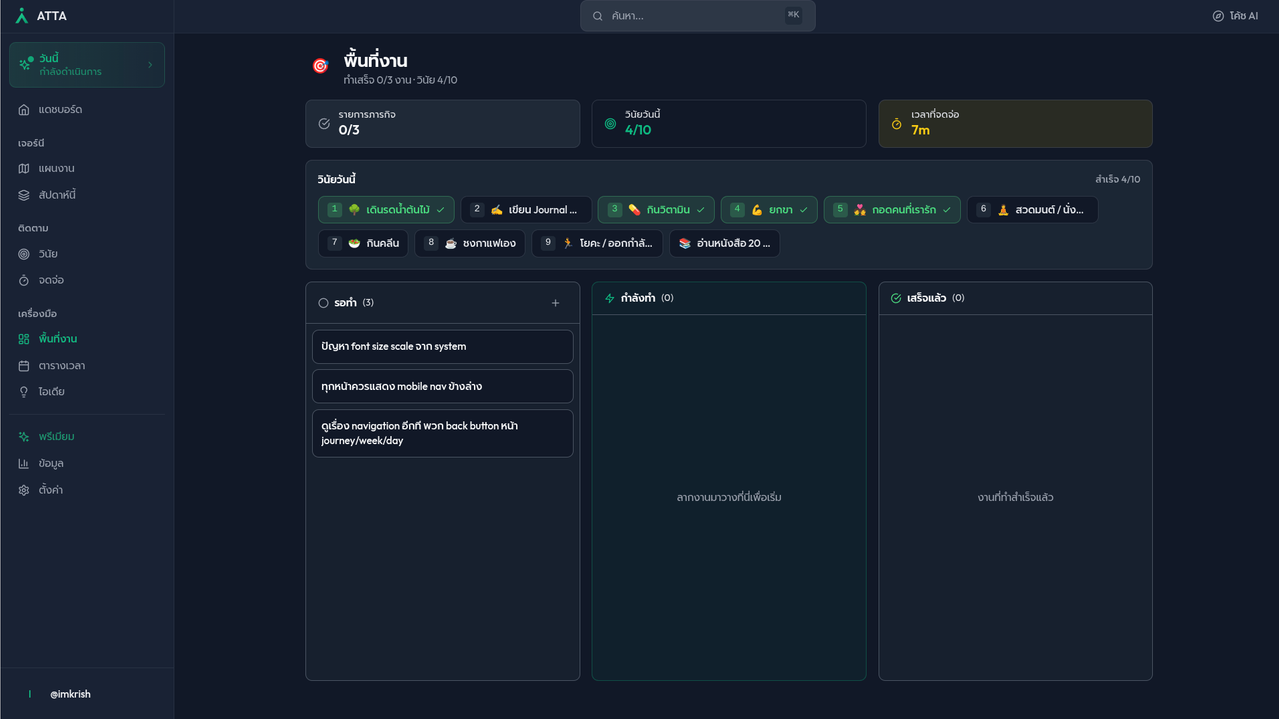Click the lightning icon in กำลังทำ header

(610, 298)
